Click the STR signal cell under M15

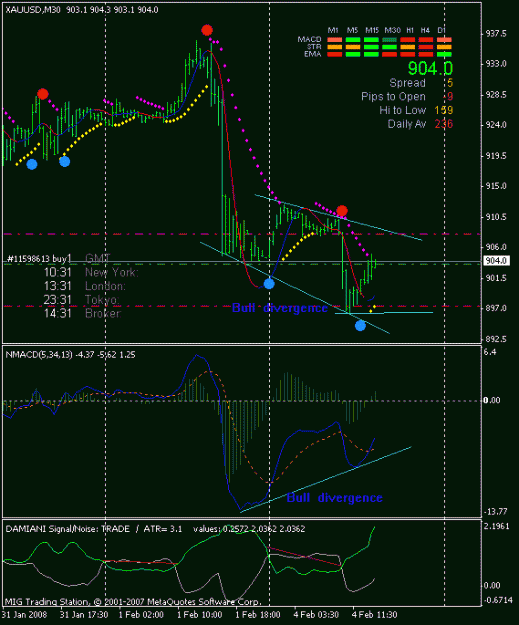click(x=371, y=47)
